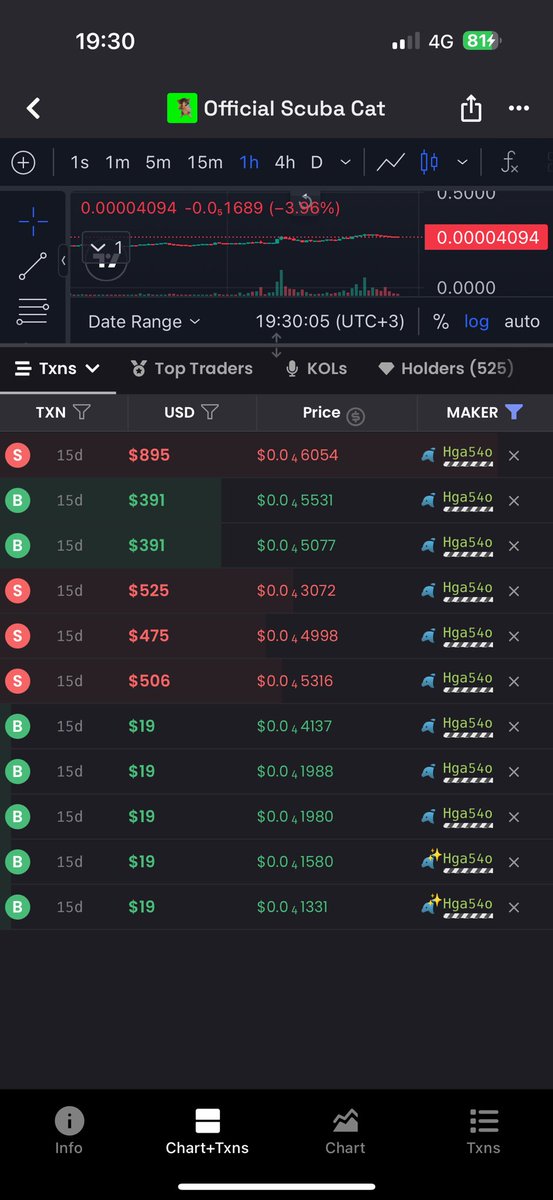553x1200 pixels.
Task: Switch to the Top Traders tab
Action: coord(191,368)
